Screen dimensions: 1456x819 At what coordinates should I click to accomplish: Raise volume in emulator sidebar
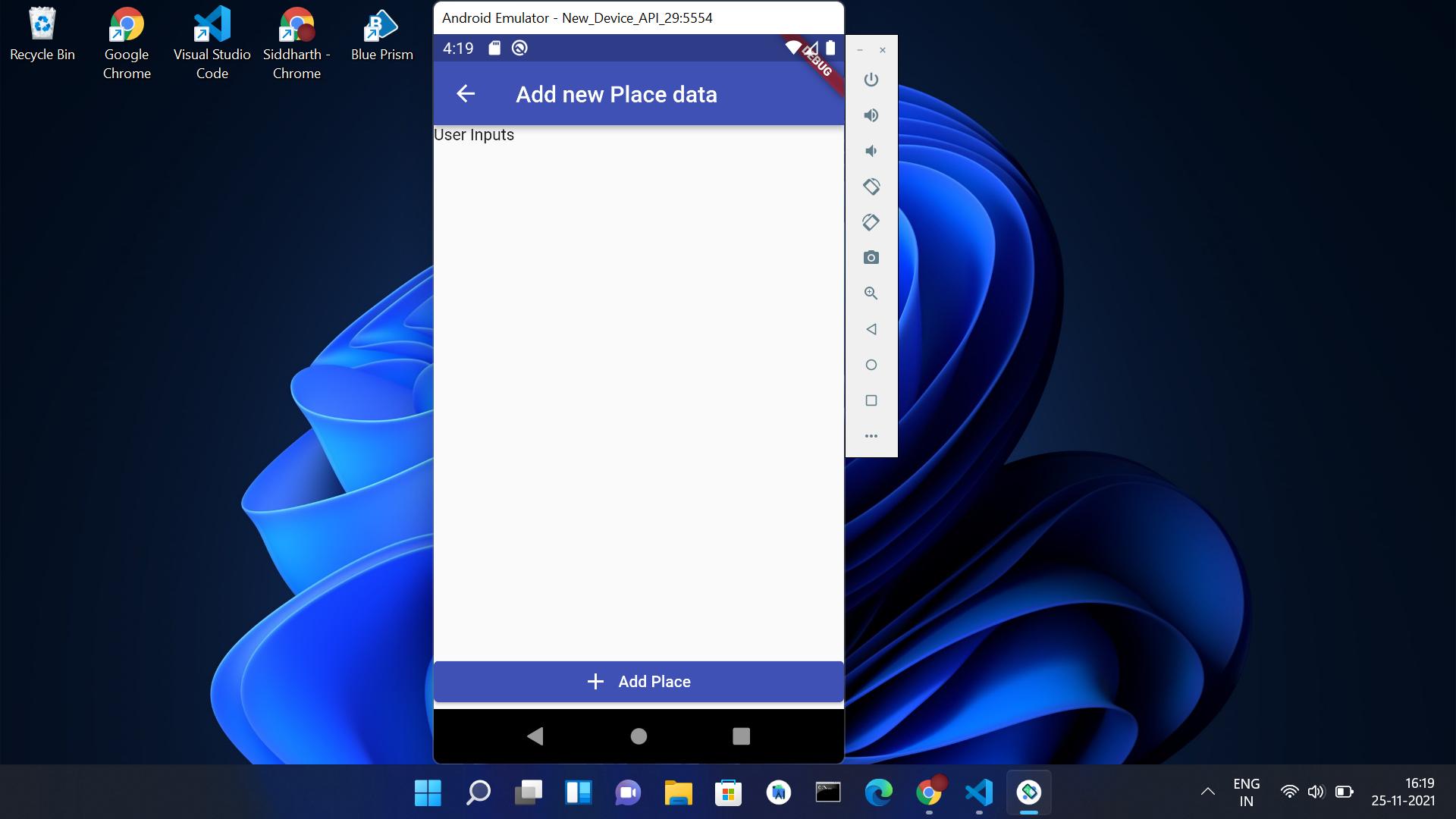(x=871, y=115)
